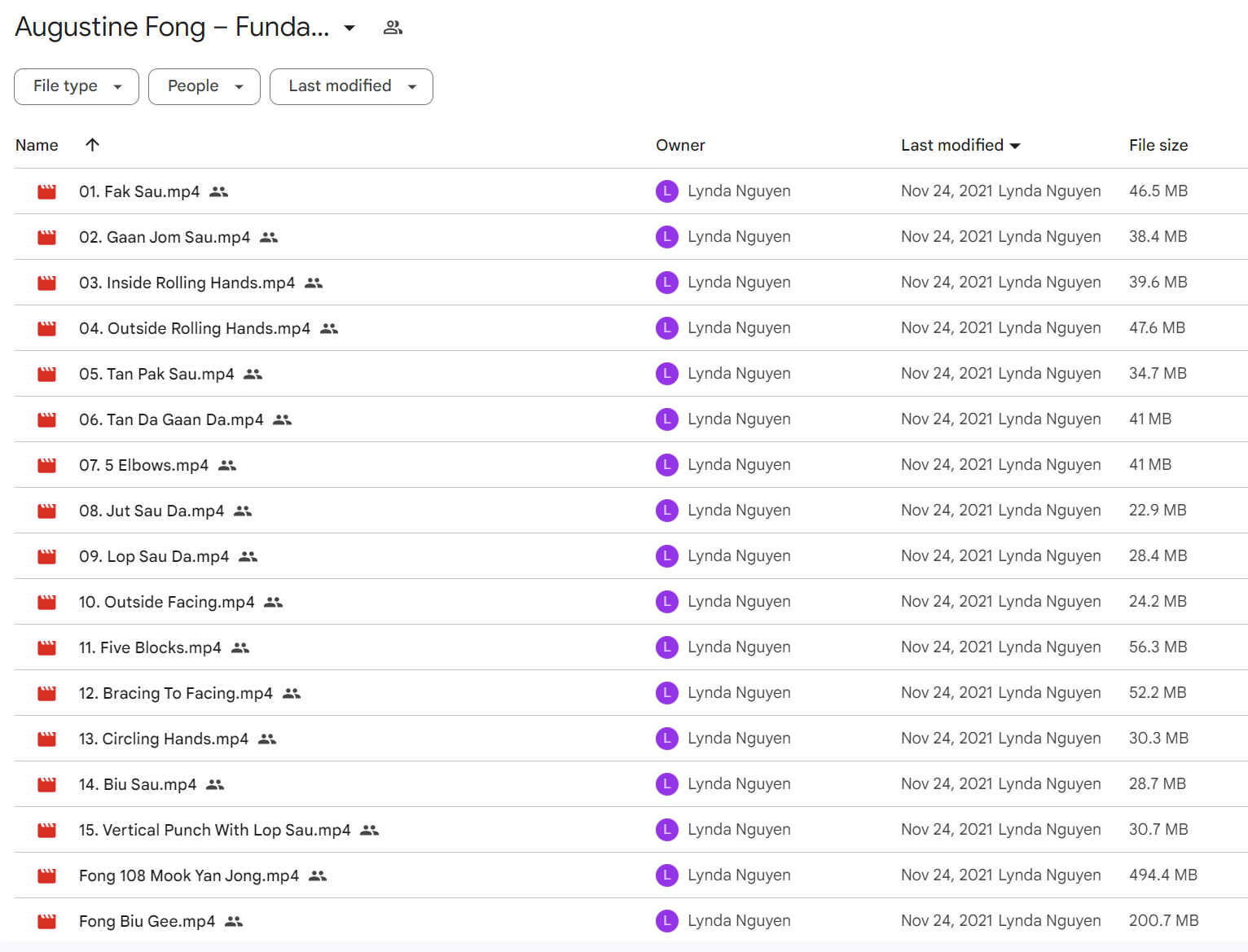Click the 22.9 MB file size value
This screenshot has width=1248, height=952.
[x=1158, y=510]
